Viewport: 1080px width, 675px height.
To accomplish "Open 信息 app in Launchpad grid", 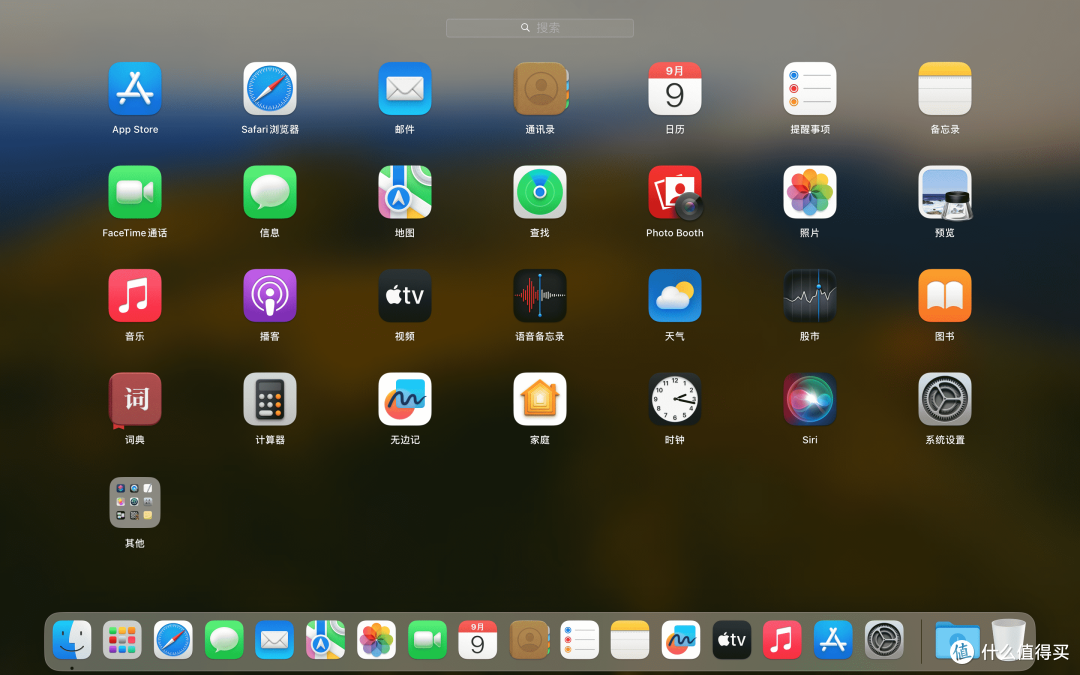I will [270, 192].
